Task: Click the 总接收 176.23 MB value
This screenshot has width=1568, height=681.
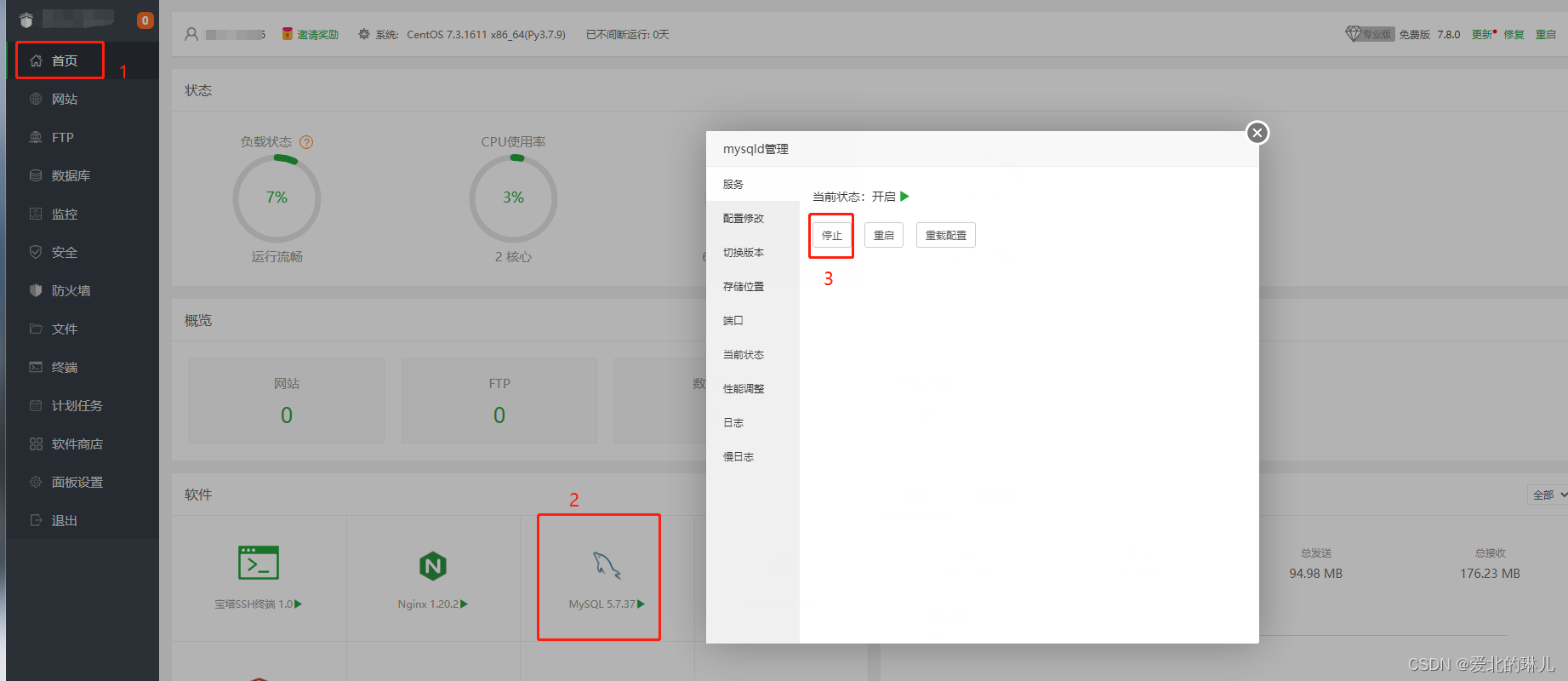Action: click(x=1490, y=574)
